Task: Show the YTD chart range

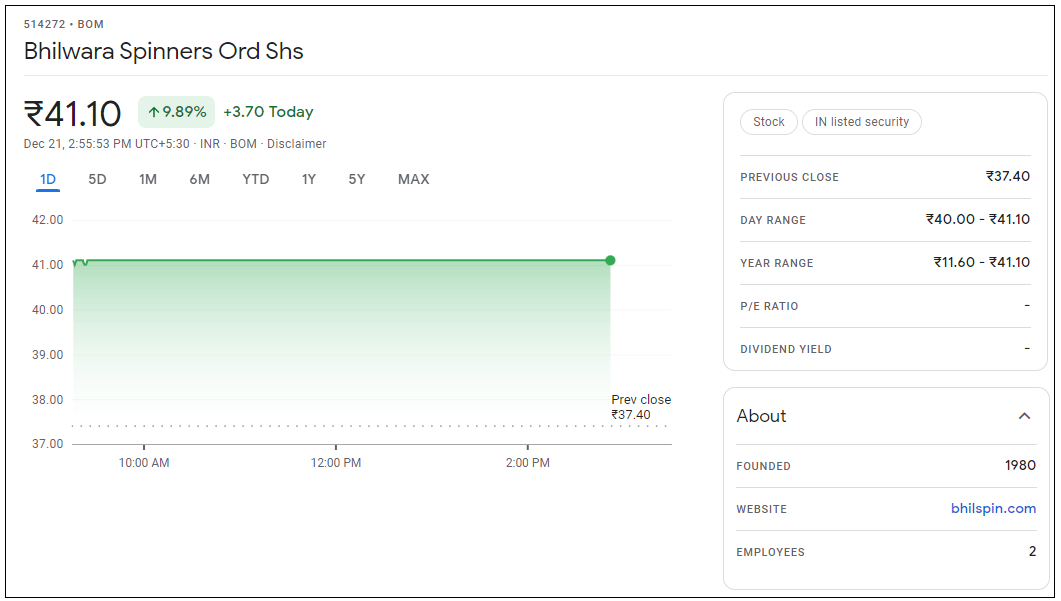Action: pos(256,179)
